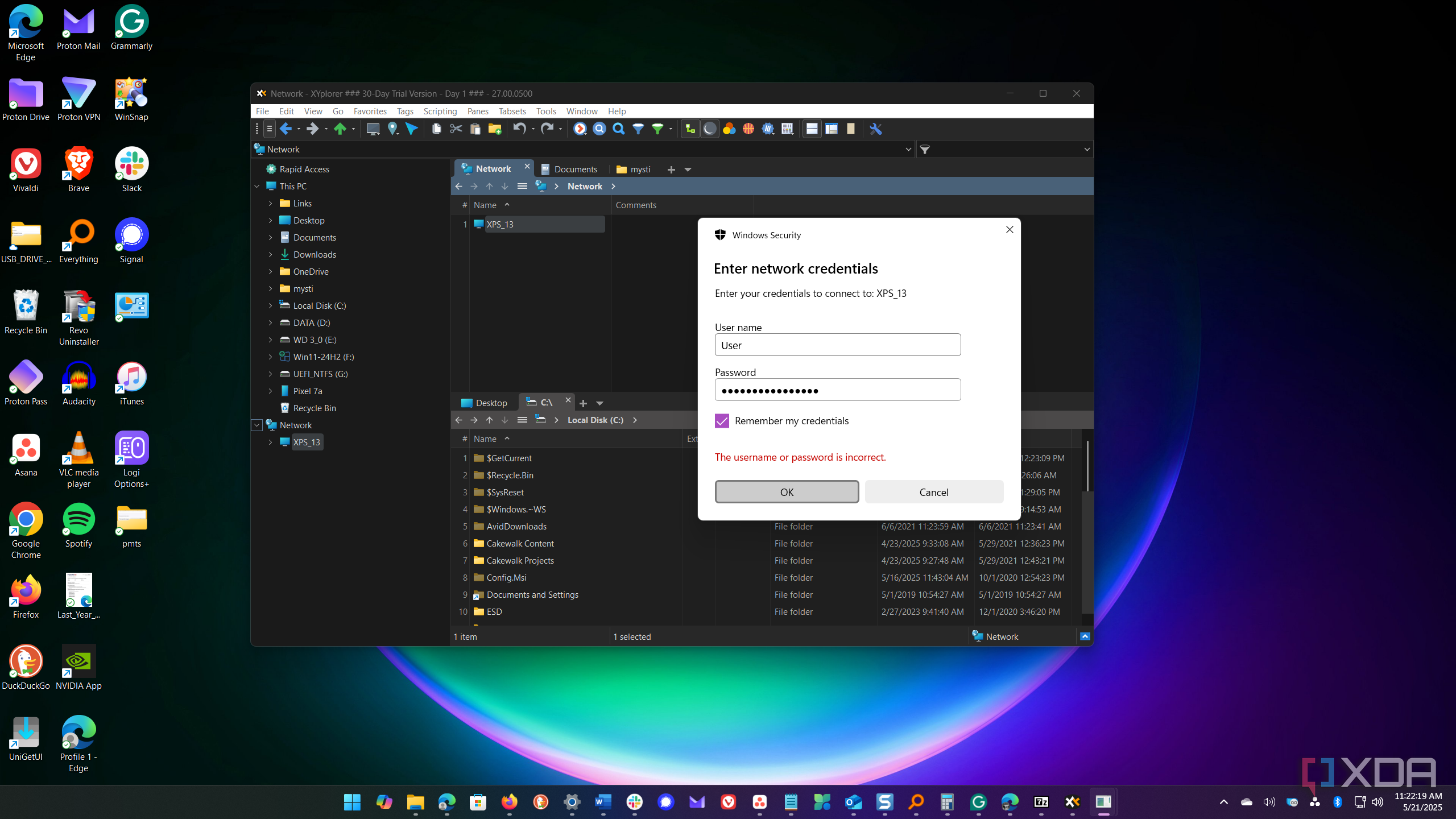Open the Tabsets menu
This screenshot has width=1456, height=819.
pyautogui.click(x=512, y=111)
